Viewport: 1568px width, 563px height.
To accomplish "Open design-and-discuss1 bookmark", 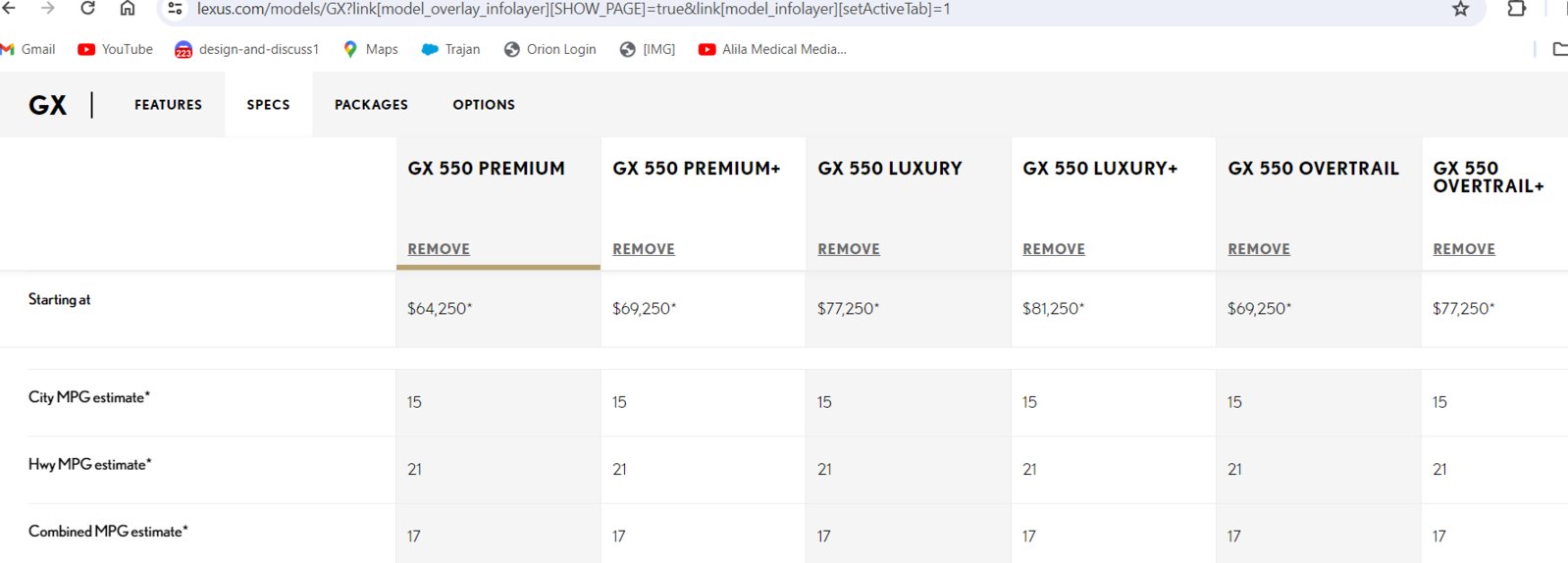I will 246,49.
